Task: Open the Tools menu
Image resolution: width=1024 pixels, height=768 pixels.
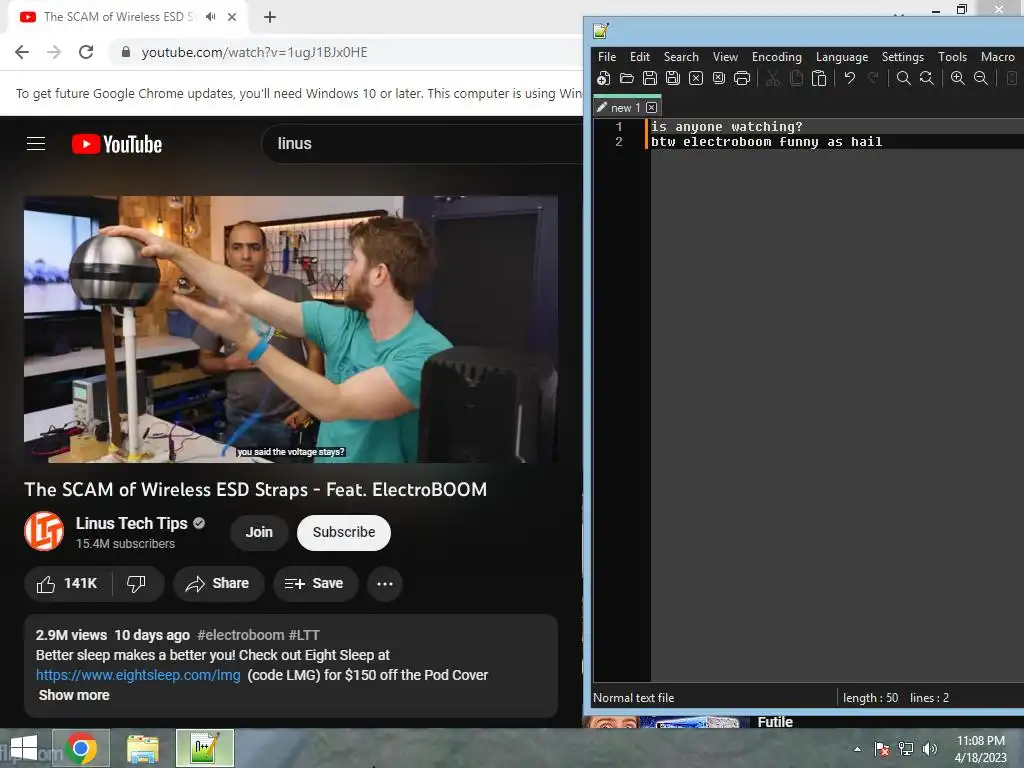Action: pyautogui.click(x=952, y=57)
